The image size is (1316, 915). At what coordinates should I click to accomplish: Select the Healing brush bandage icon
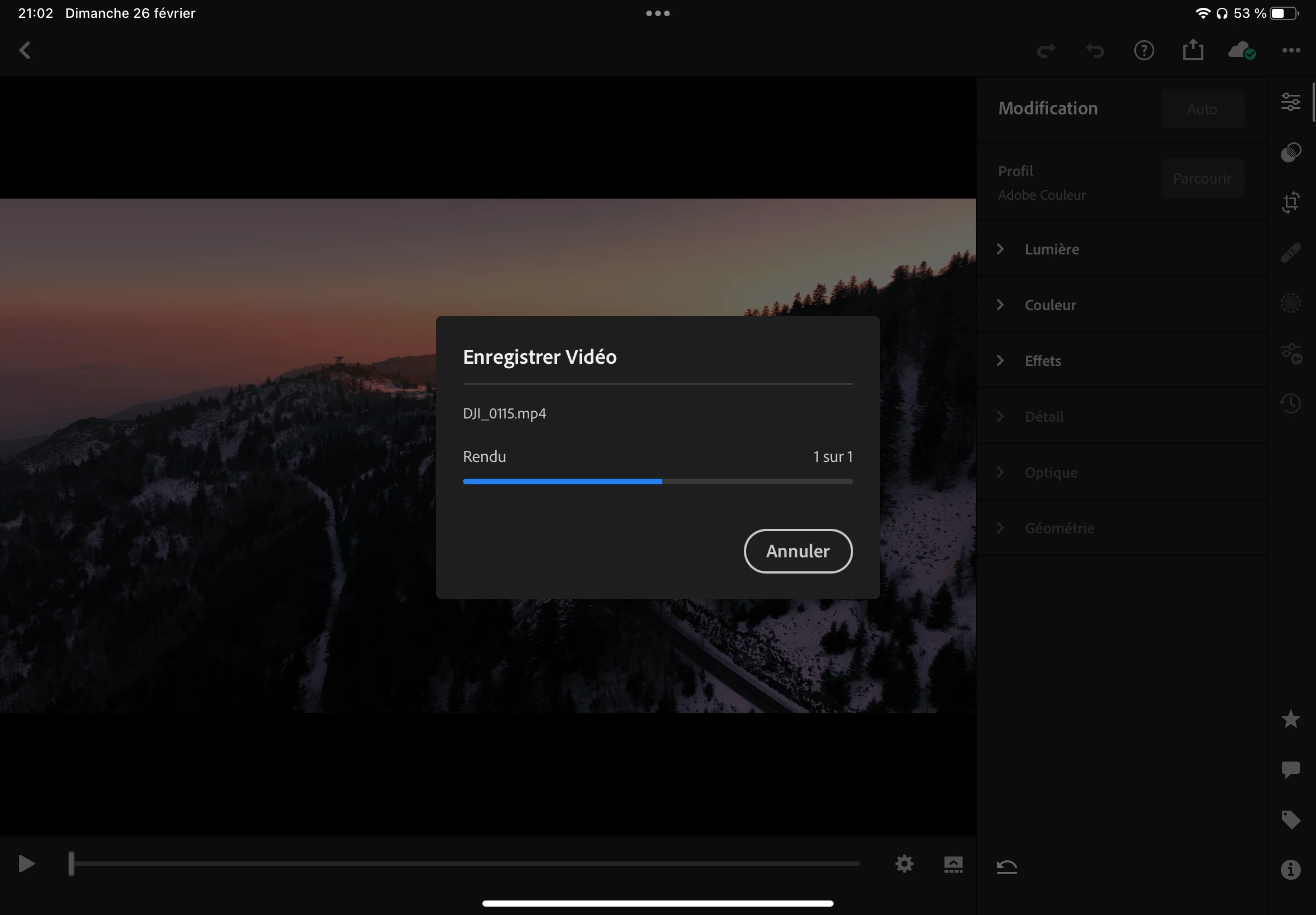coord(1290,253)
